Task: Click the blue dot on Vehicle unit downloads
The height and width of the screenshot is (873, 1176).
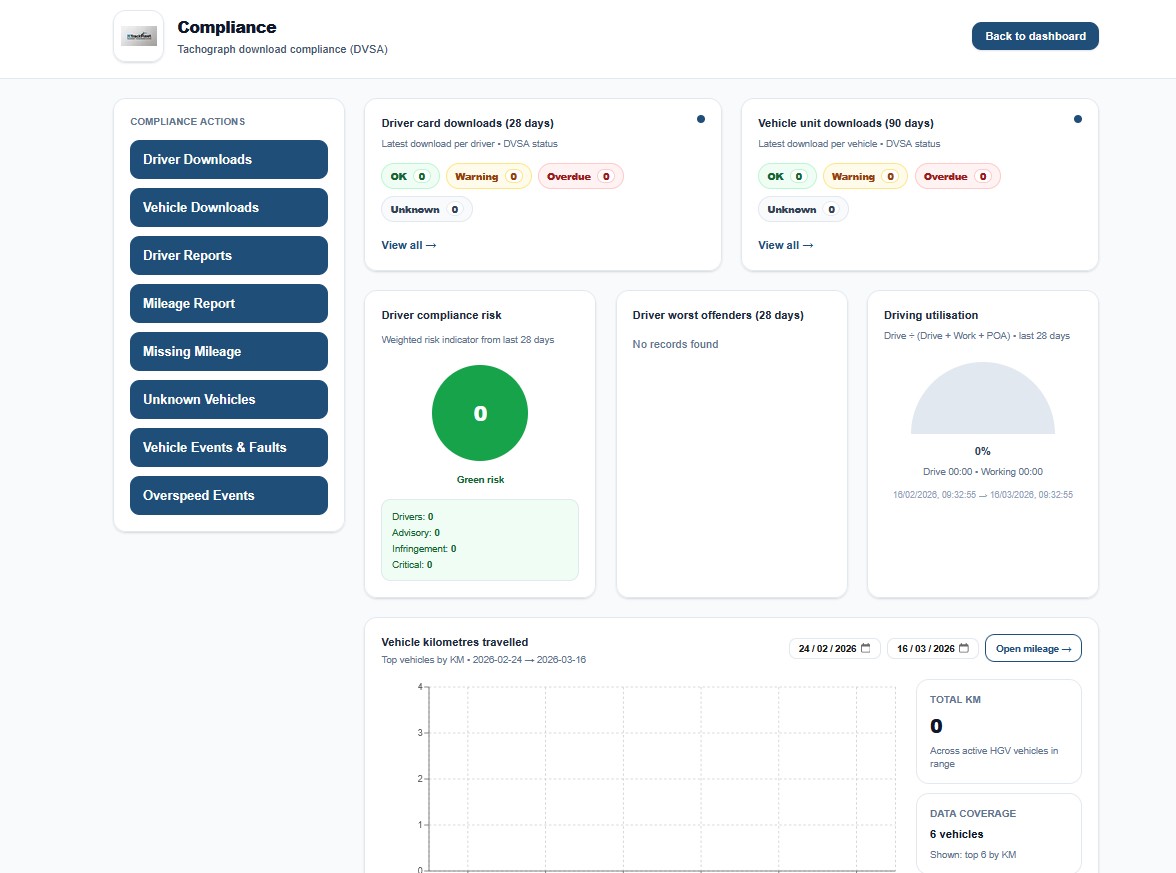Action: click(x=1078, y=118)
